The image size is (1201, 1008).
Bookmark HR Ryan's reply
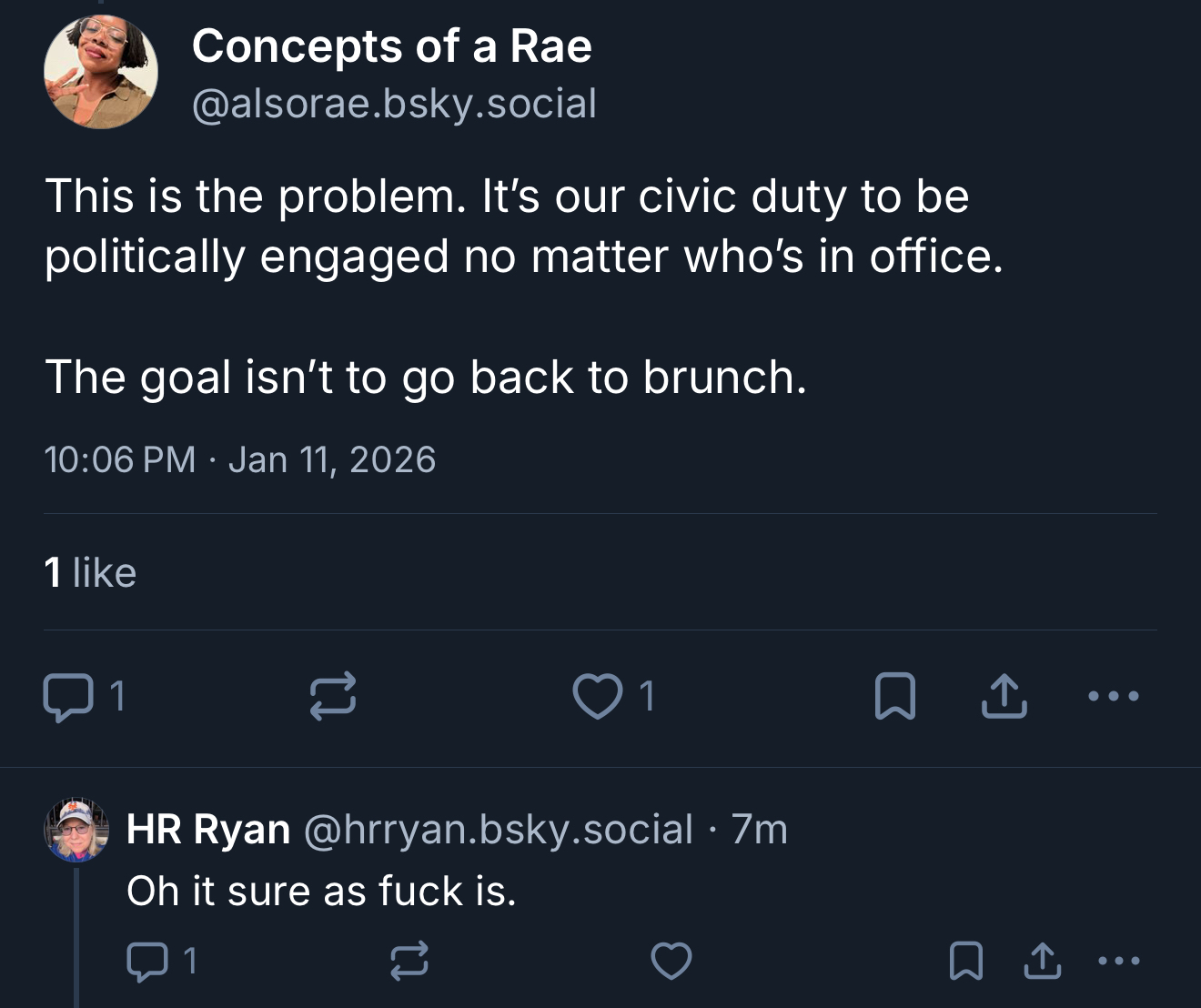965,962
